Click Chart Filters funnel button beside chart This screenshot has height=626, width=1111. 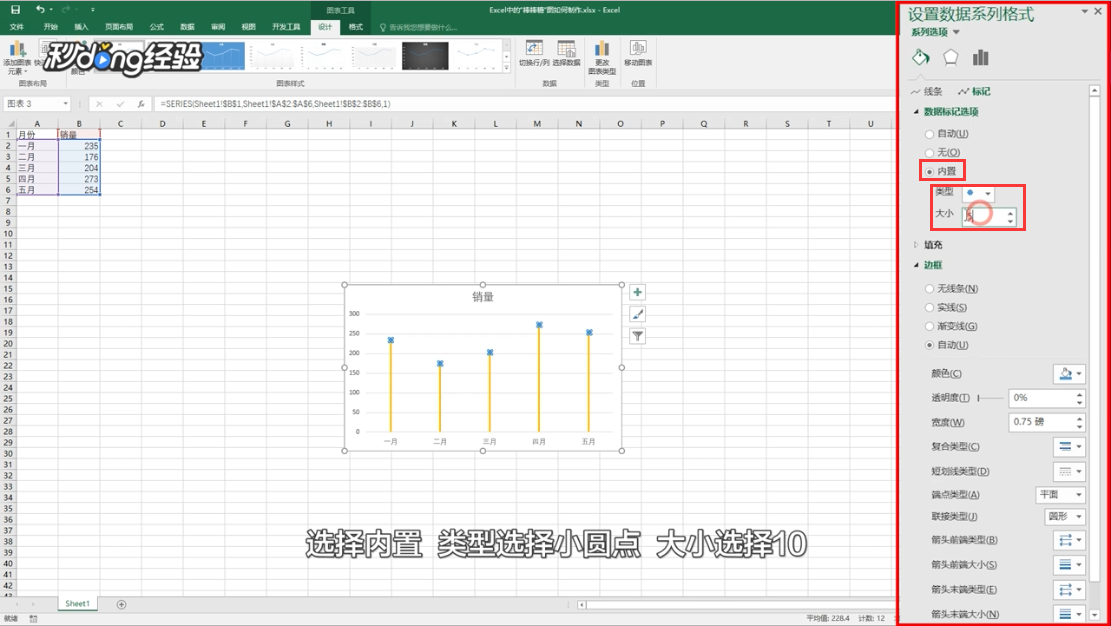point(638,336)
